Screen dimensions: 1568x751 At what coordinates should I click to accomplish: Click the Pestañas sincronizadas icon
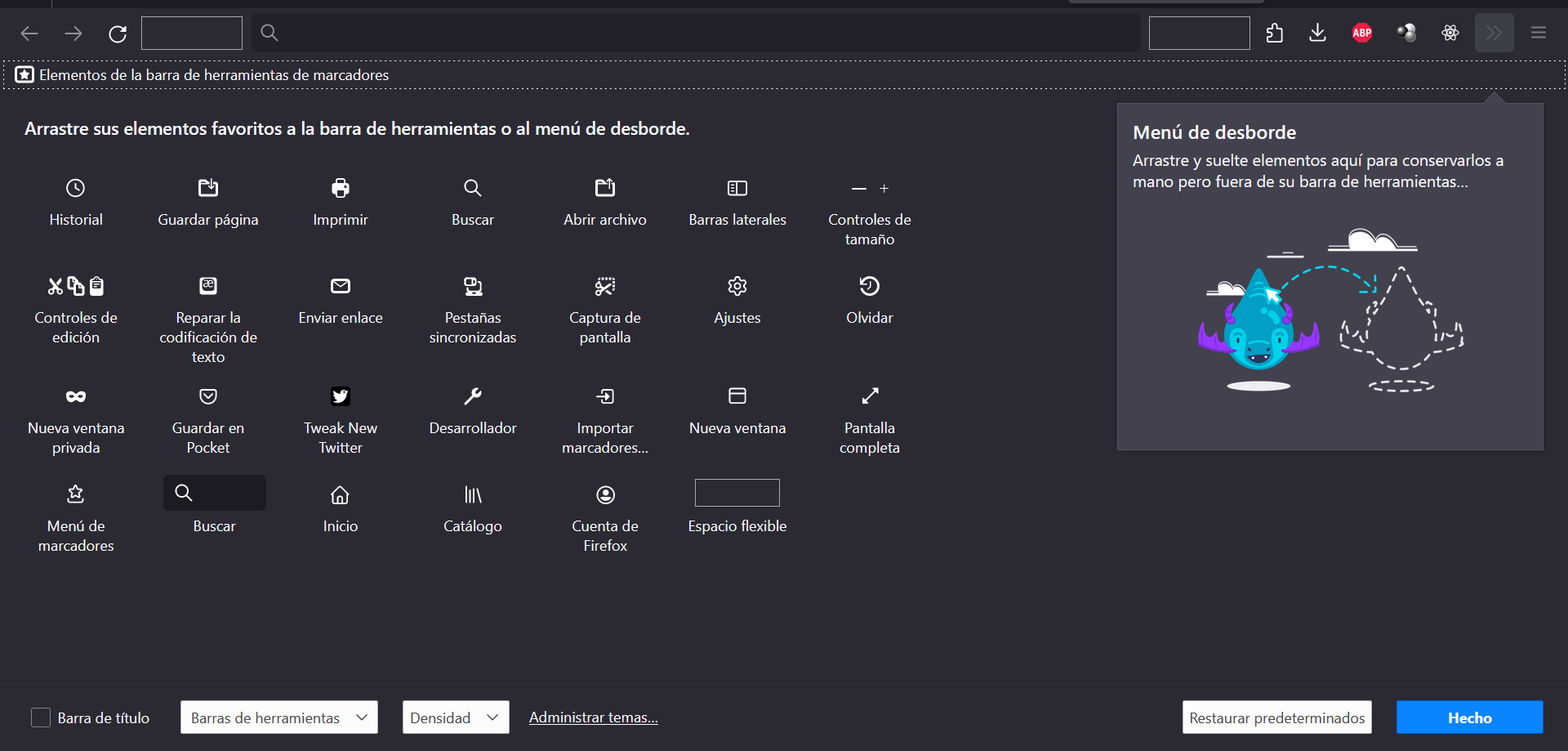pos(473,286)
